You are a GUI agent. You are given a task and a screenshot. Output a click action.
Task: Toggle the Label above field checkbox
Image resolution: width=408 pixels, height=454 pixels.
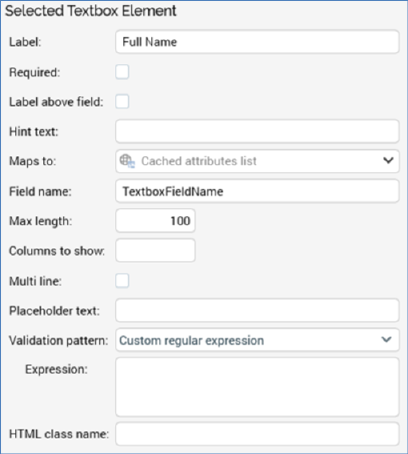(x=122, y=102)
